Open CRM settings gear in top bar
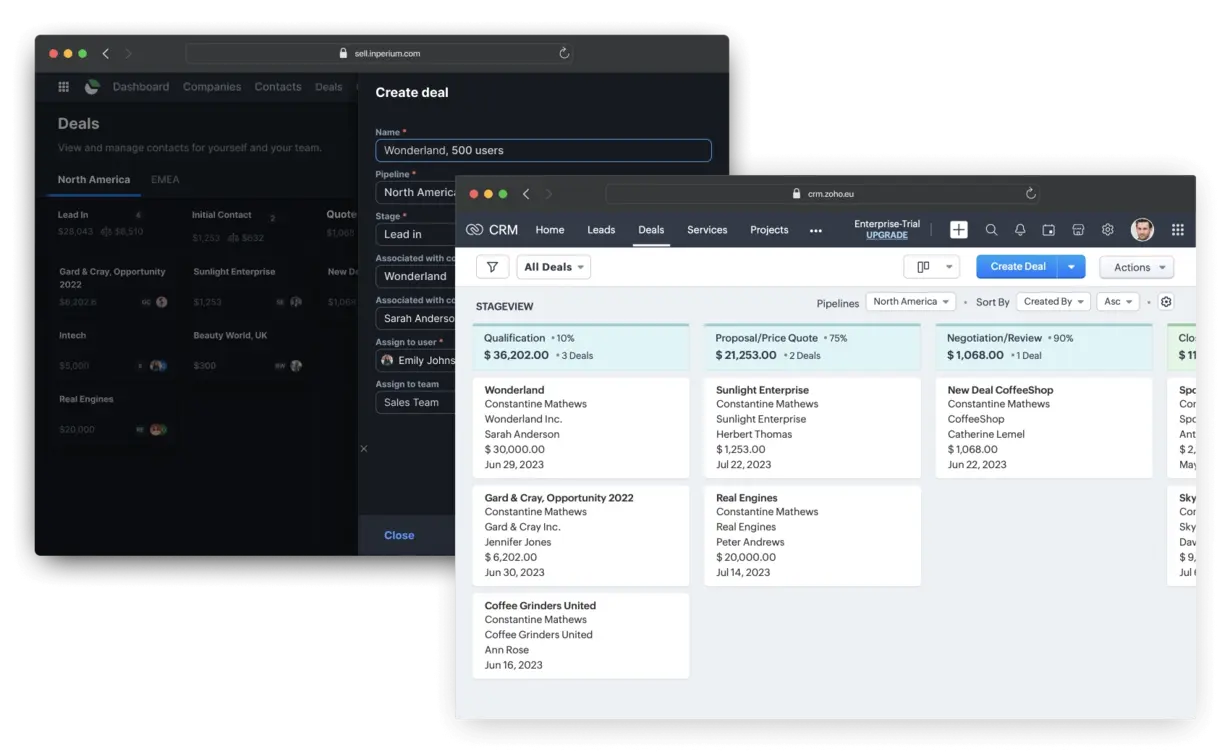Screen dimensions: 1230x754 [x=1107, y=230]
